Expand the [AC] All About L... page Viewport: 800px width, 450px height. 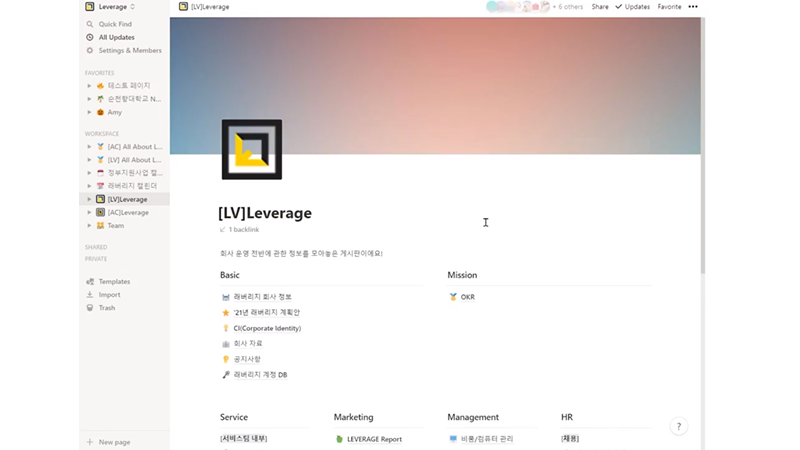click(x=89, y=147)
